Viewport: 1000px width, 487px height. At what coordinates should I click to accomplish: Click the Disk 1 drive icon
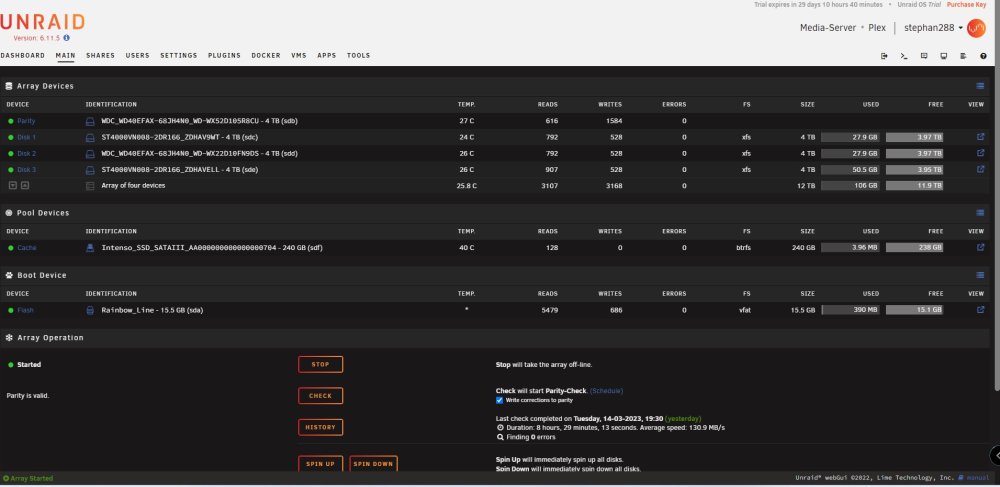point(90,137)
